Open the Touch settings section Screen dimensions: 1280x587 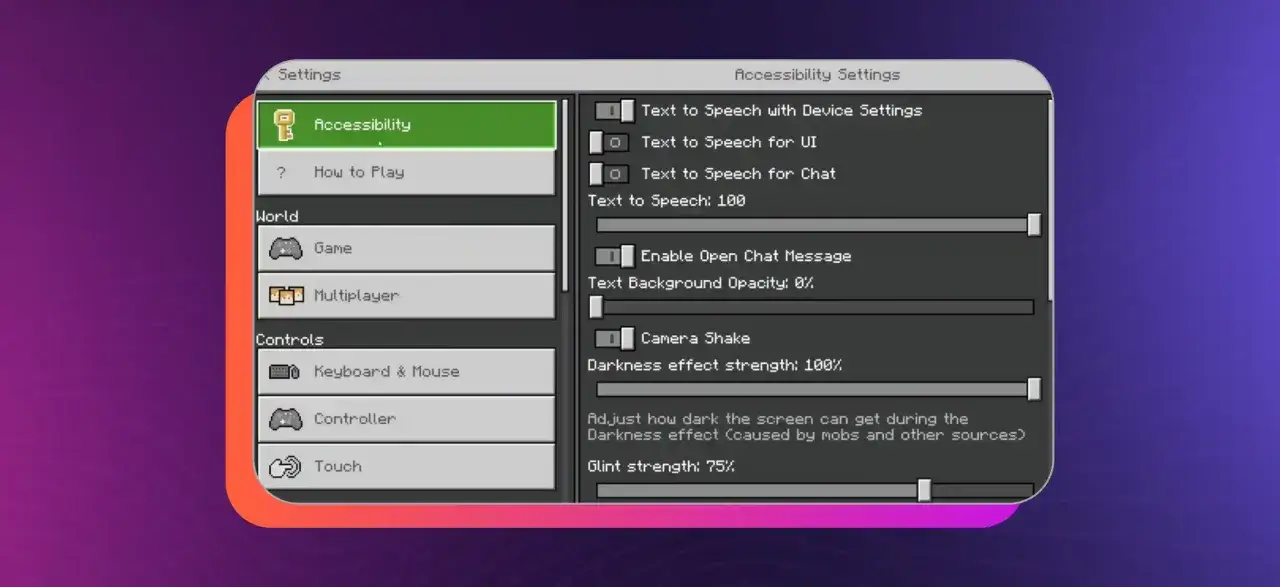coord(406,467)
